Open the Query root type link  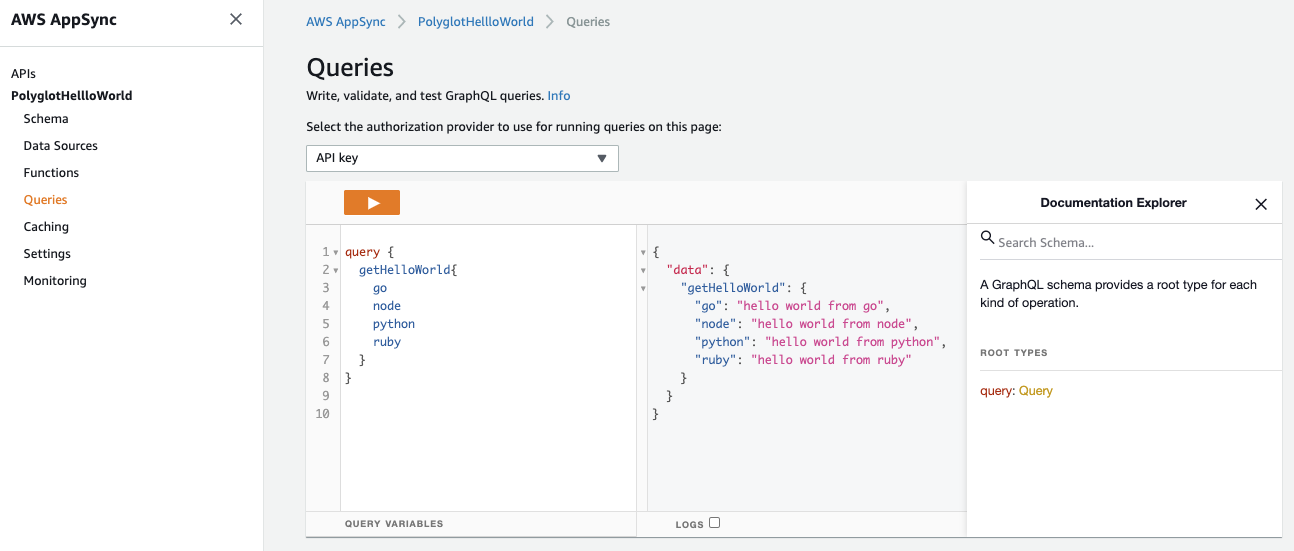(1036, 391)
